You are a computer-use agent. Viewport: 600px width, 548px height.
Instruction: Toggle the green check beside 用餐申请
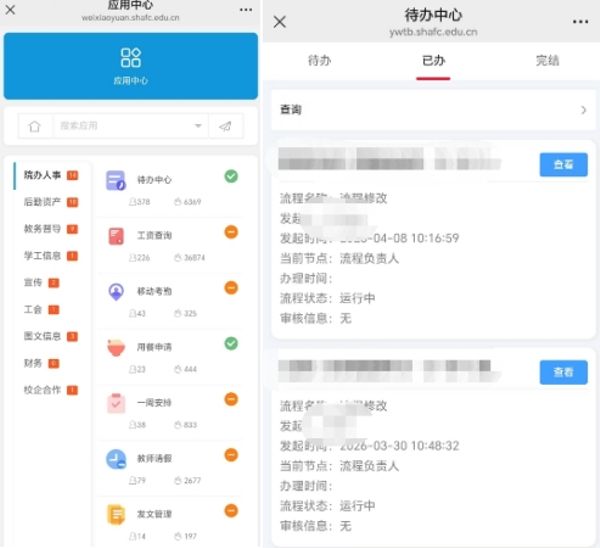pos(231,343)
